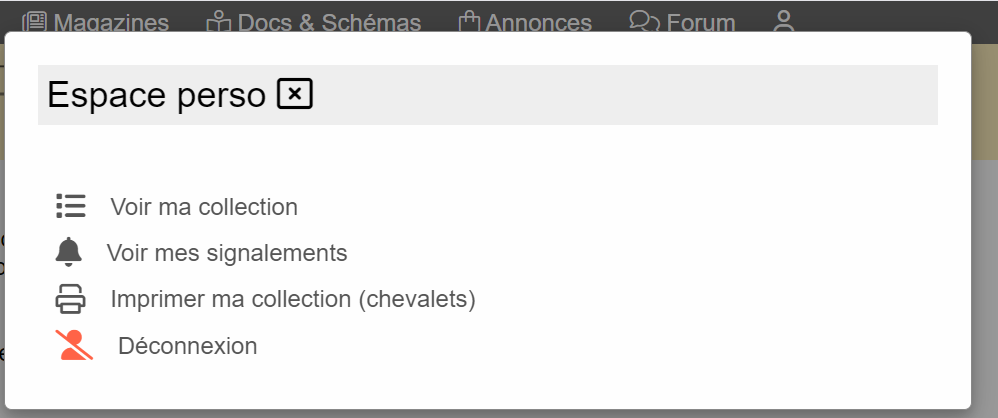This screenshot has width=998, height=418.
Task: Click the bell icon for signalements
Action: (x=69, y=252)
